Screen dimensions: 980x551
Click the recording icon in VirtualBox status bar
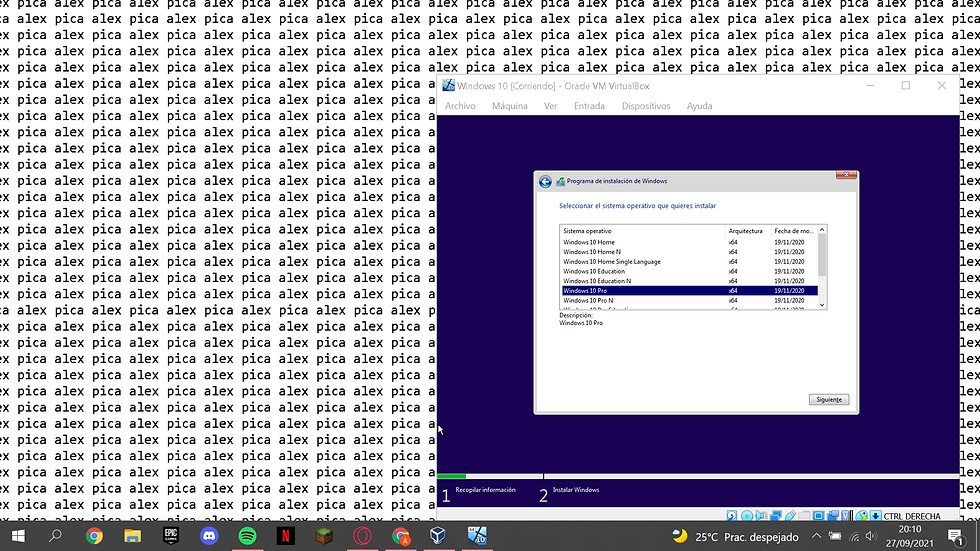[832, 515]
